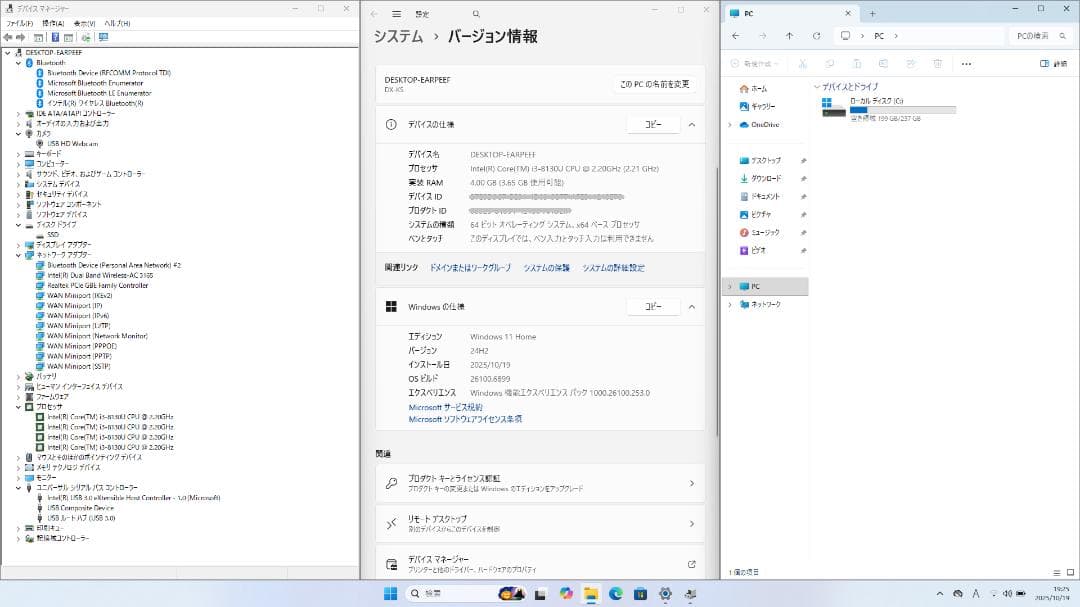Open the See more (…) Explorer menu
Screen dimensions: 1080x607
pyautogui.click(x=966, y=64)
